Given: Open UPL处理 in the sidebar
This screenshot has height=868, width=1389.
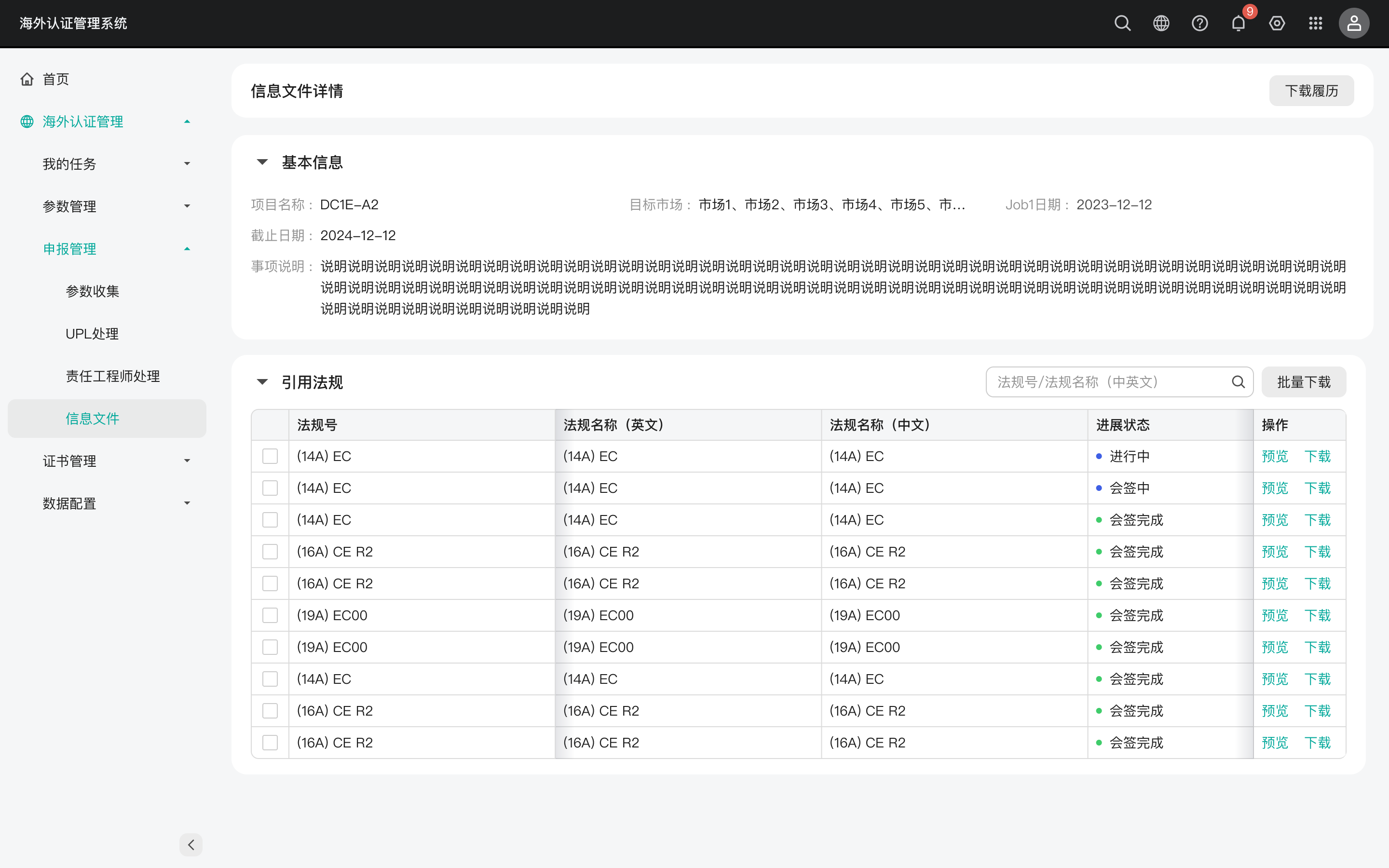Looking at the screenshot, I should coord(92,334).
